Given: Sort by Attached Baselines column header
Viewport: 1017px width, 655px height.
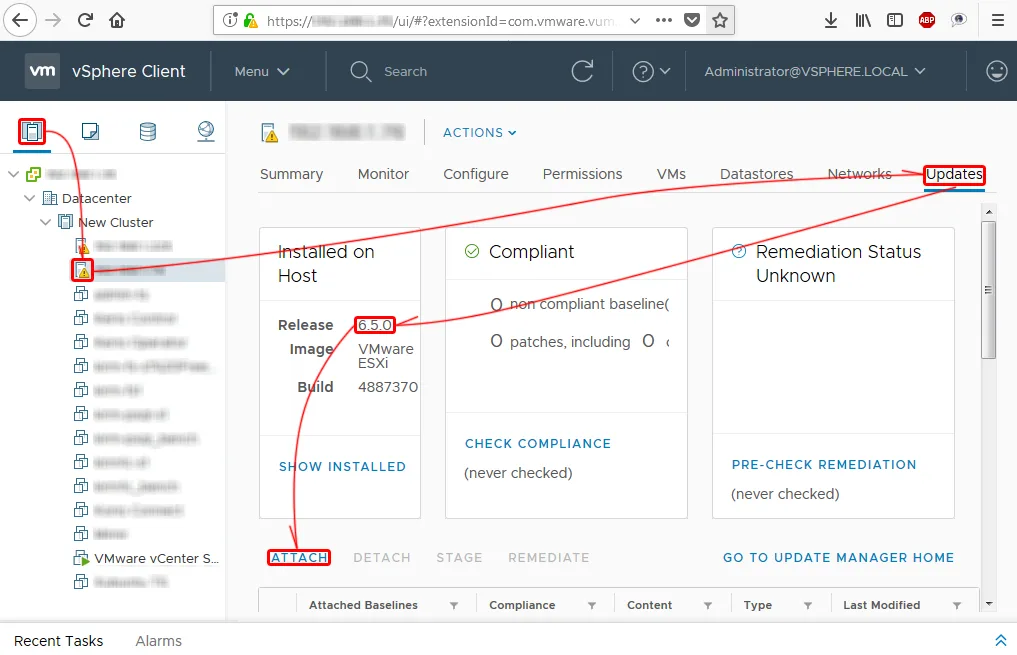Looking at the screenshot, I should [x=363, y=605].
